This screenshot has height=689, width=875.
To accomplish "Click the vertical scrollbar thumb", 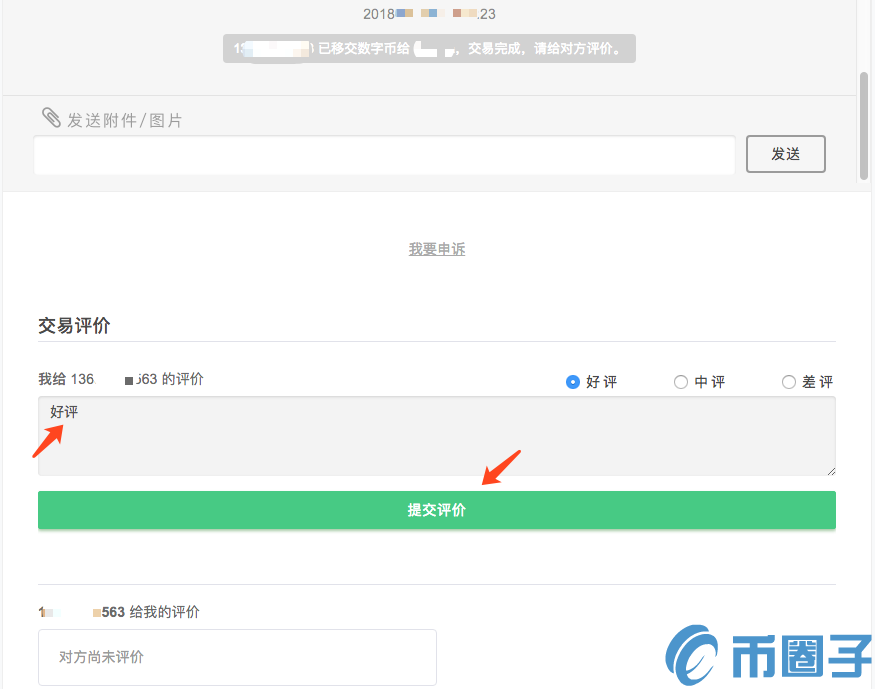I will [x=864, y=126].
